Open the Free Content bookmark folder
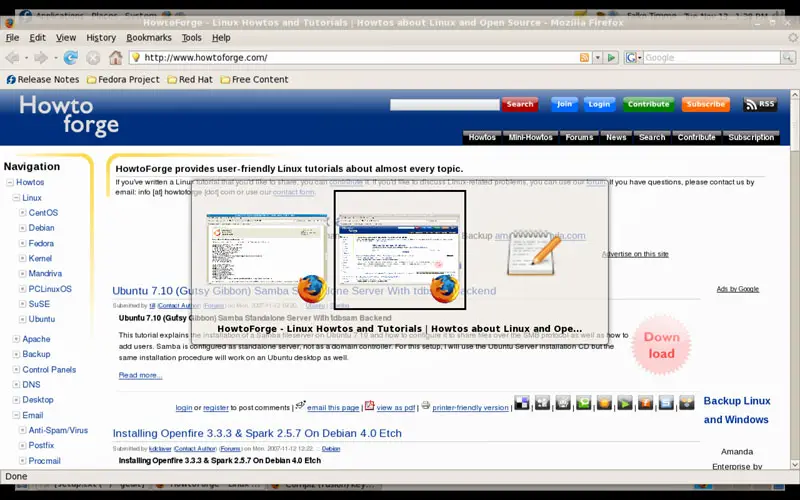 tap(255, 80)
